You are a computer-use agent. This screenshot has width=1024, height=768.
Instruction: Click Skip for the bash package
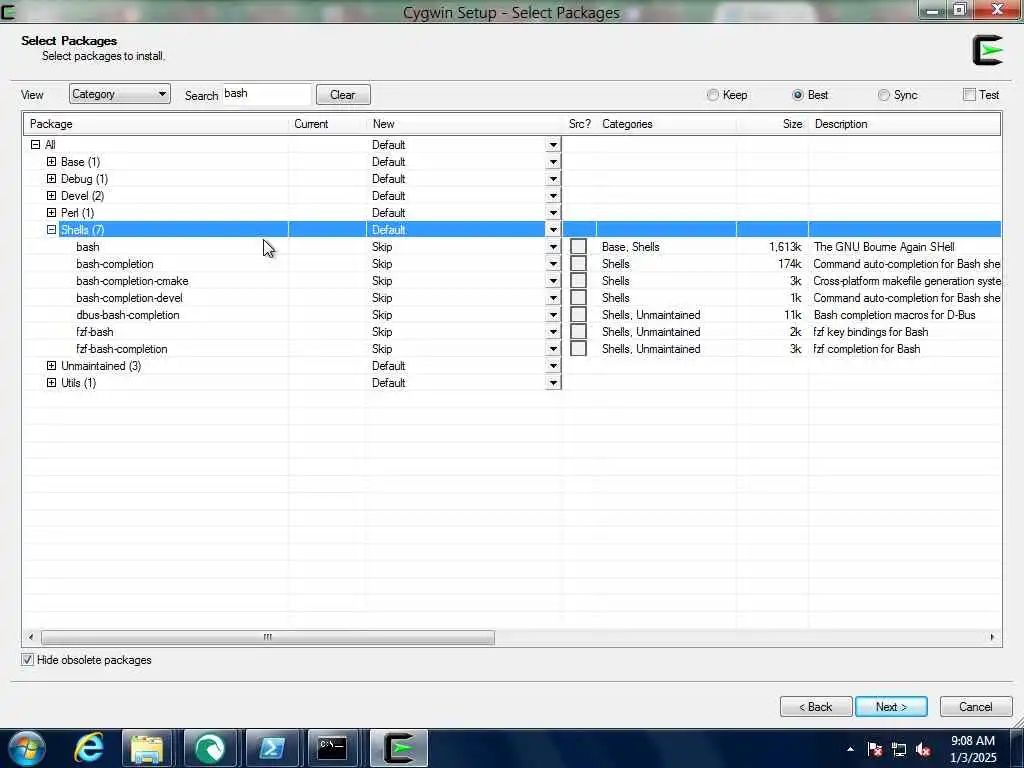pyautogui.click(x=382, y=247)
